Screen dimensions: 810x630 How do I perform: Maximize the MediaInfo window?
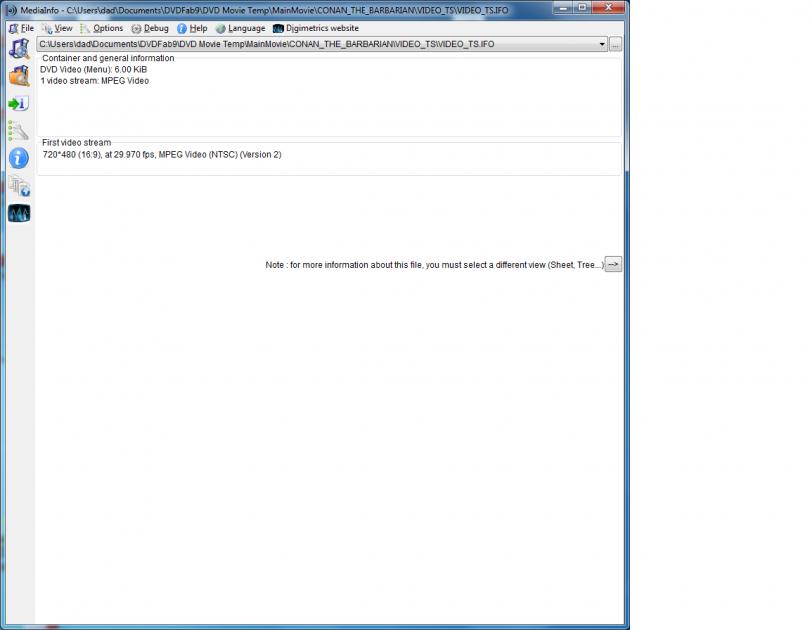tap(582, 8)
